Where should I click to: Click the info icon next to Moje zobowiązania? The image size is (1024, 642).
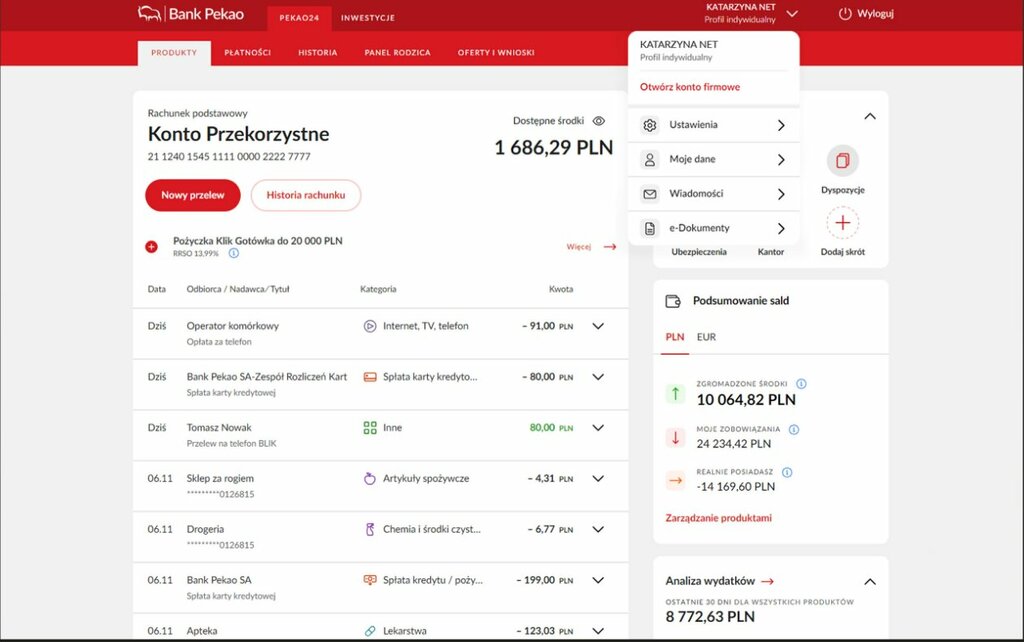[794, 430]
